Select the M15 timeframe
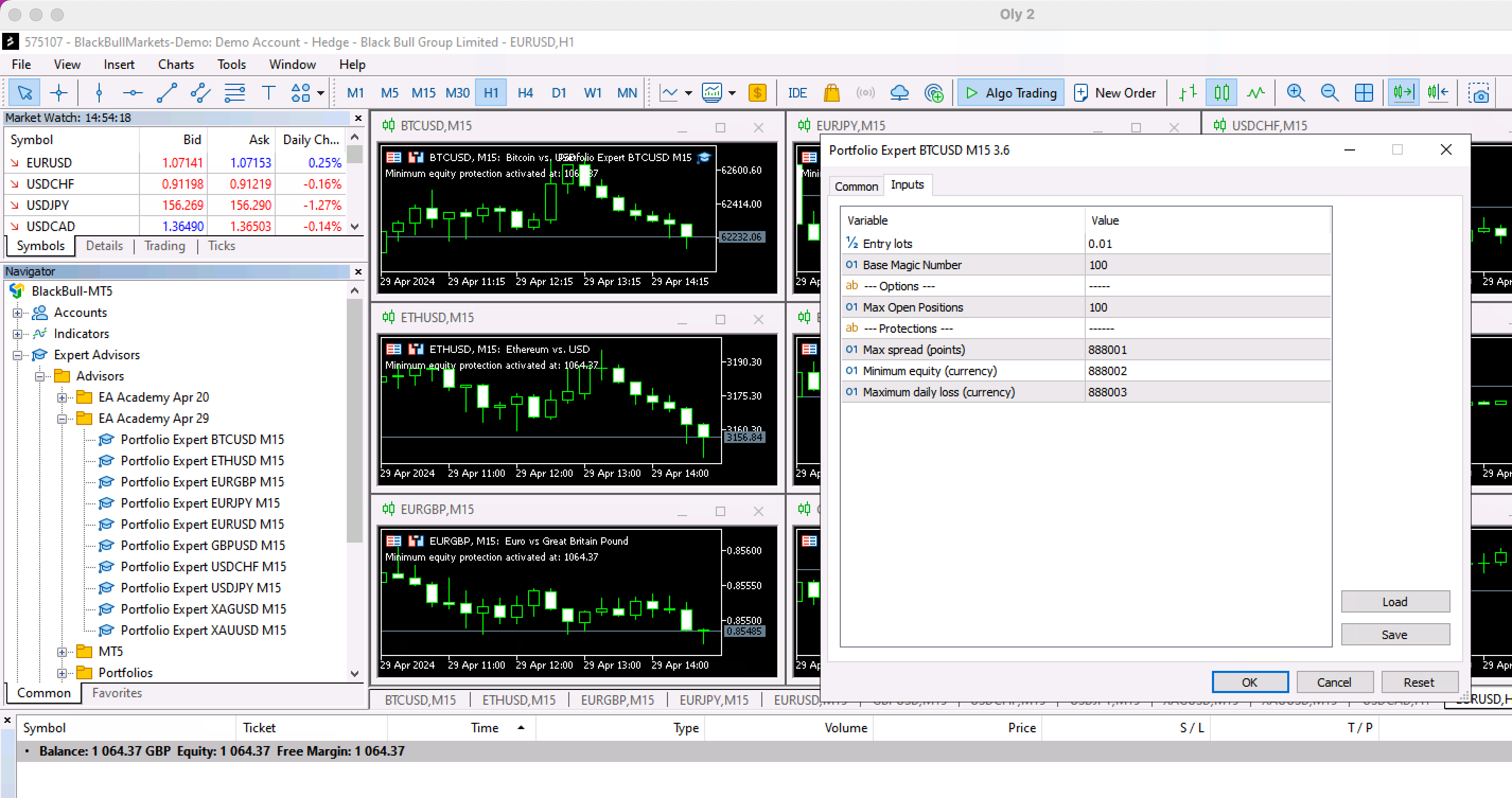Image resolution: width=1512 pixels, height=798 pixels. (423, 93)
